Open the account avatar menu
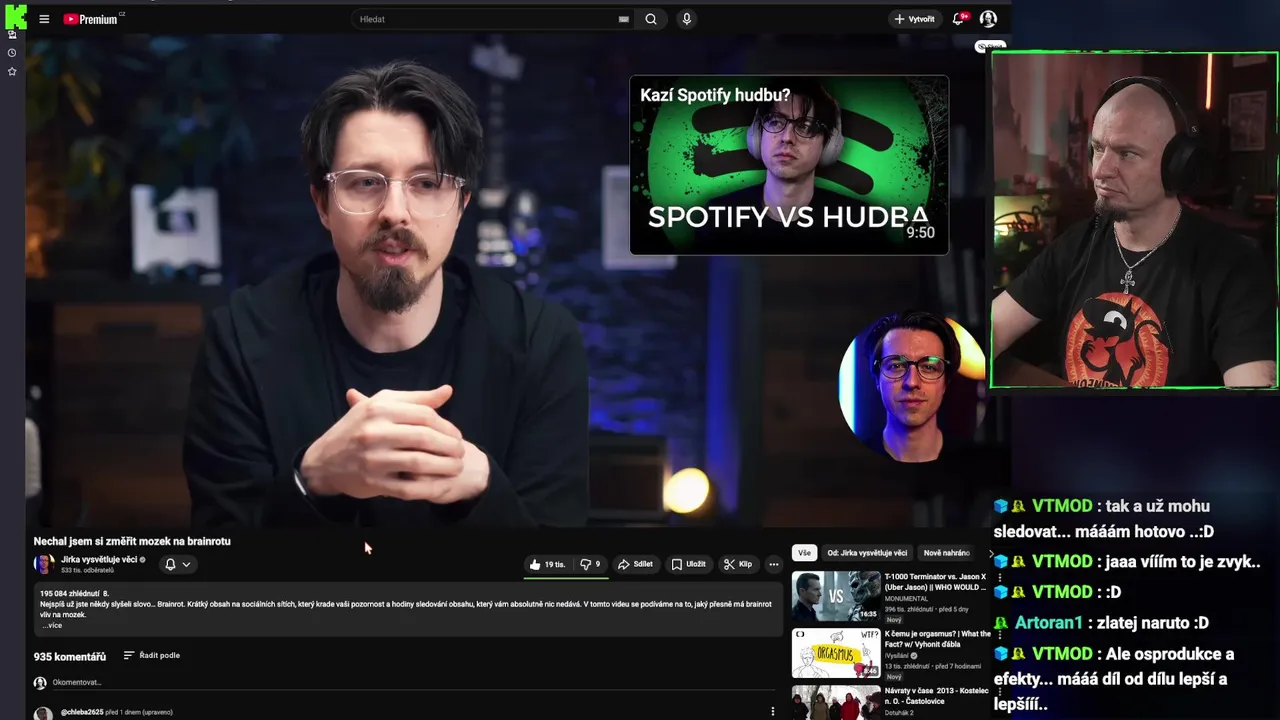Image resolution: width=1280 pixels, height=720 pixels. click(988, 19)
